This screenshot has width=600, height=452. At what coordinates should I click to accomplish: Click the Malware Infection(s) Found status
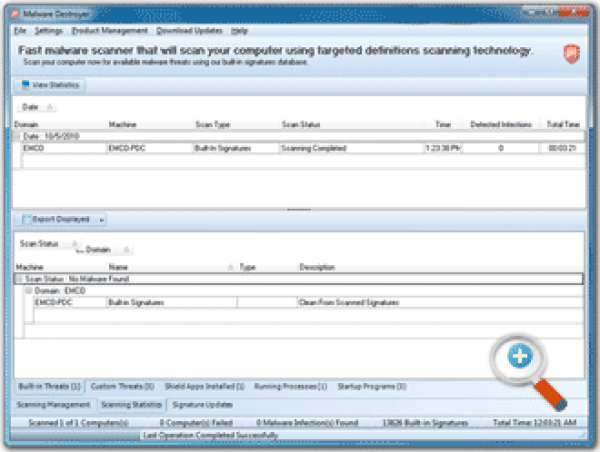click(x=307, y=423)
